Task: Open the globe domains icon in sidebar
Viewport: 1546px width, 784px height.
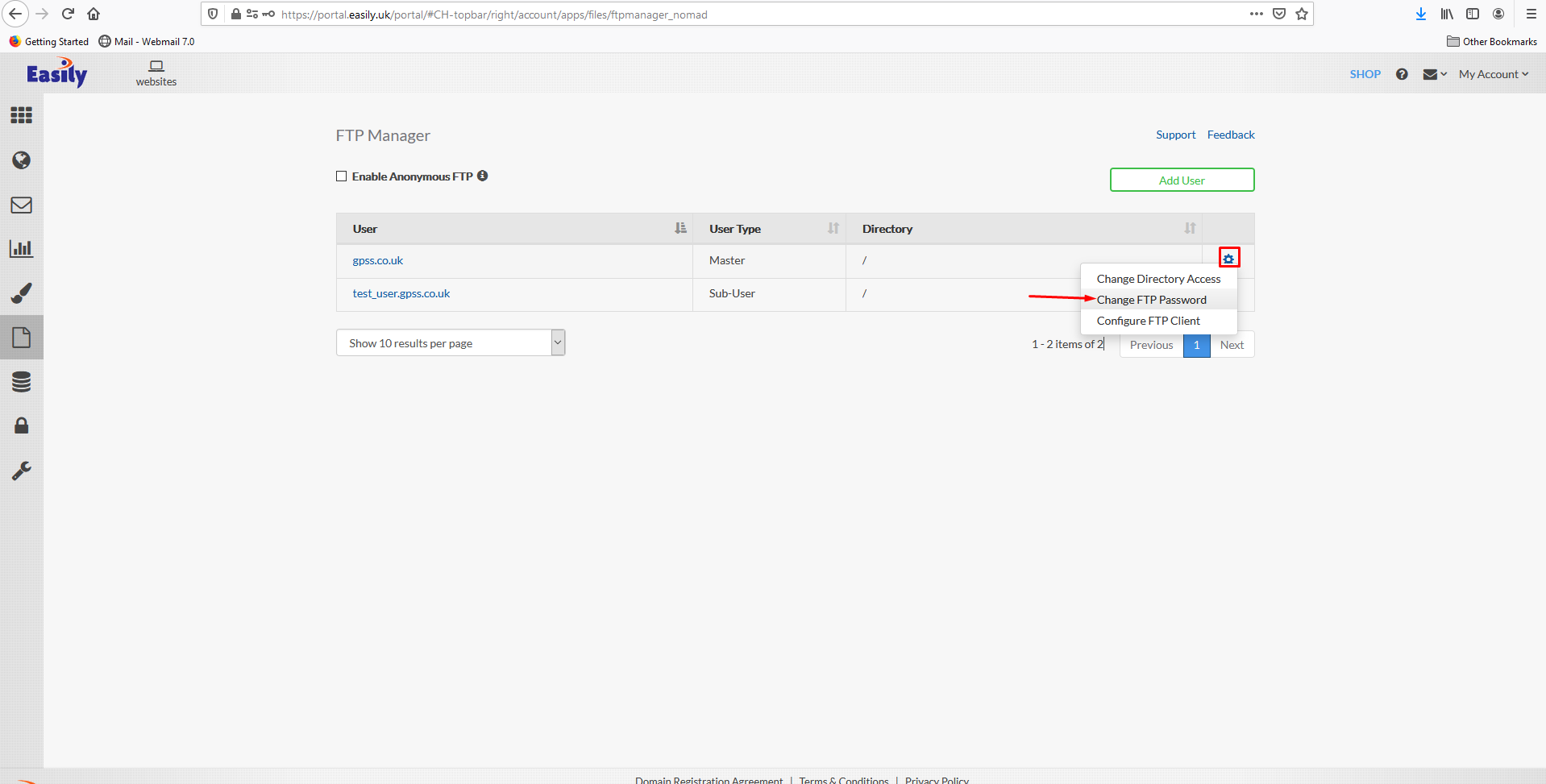Action: click(22, 160)
